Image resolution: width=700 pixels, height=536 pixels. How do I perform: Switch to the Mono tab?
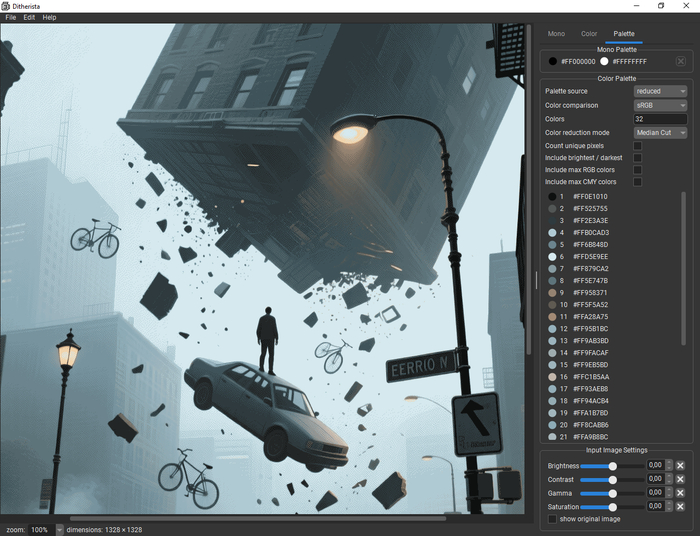click(556, 34)
